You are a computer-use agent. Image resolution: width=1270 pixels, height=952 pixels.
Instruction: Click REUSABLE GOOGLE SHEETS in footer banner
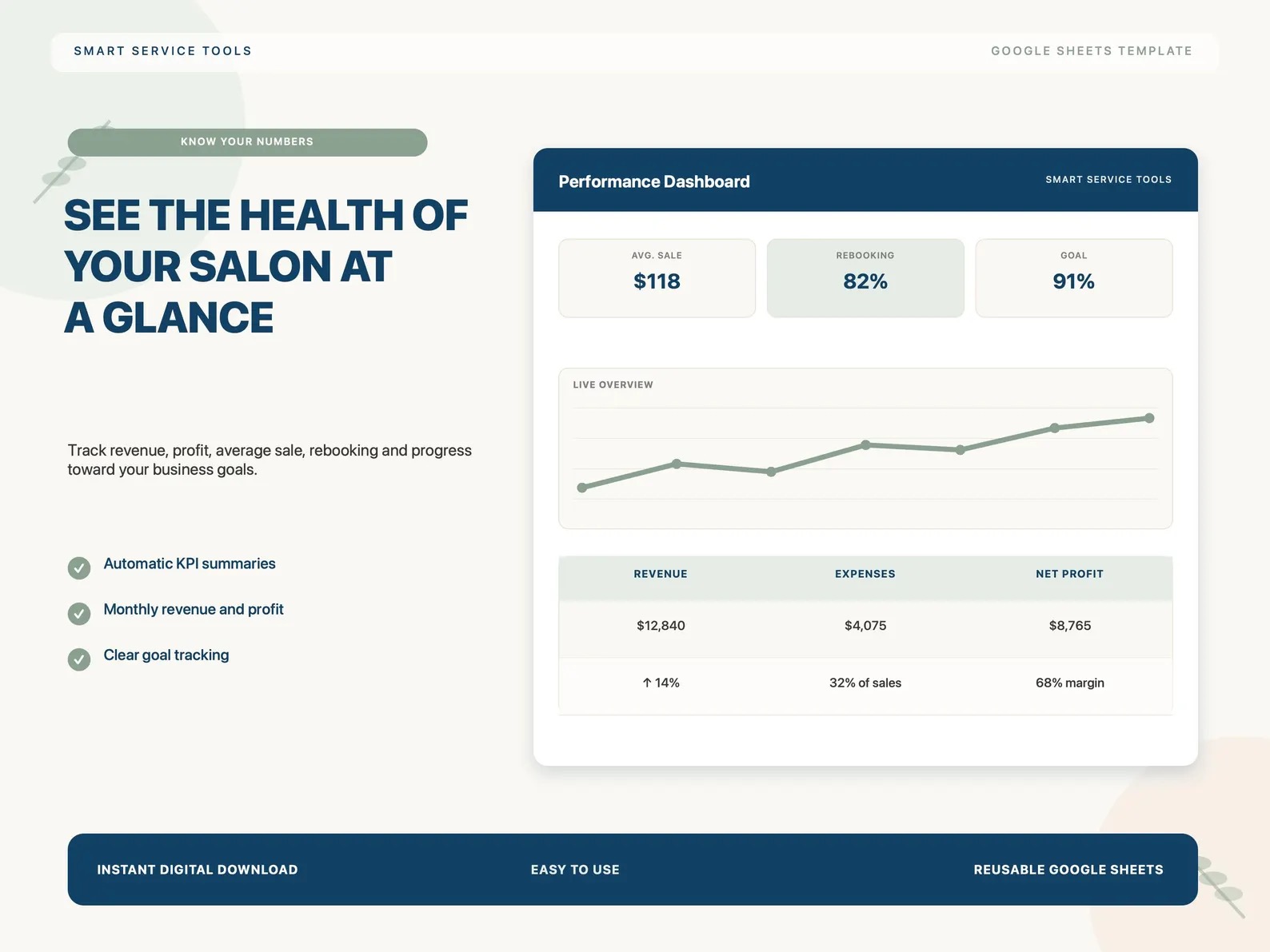1068,870
